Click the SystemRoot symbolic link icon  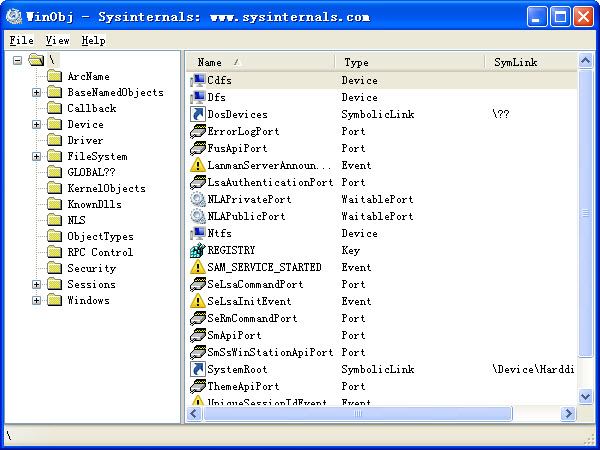click(x=198, y=369)
